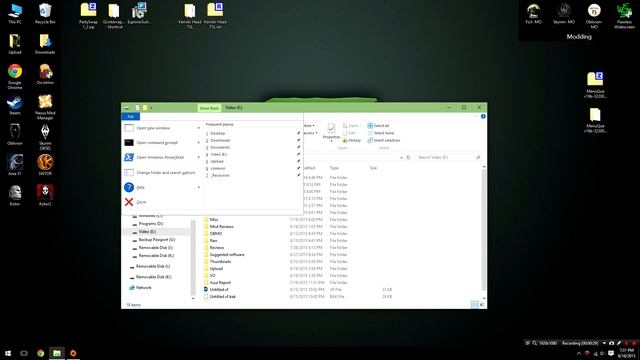
Task: Click the File tab
Action: [131, 117]
